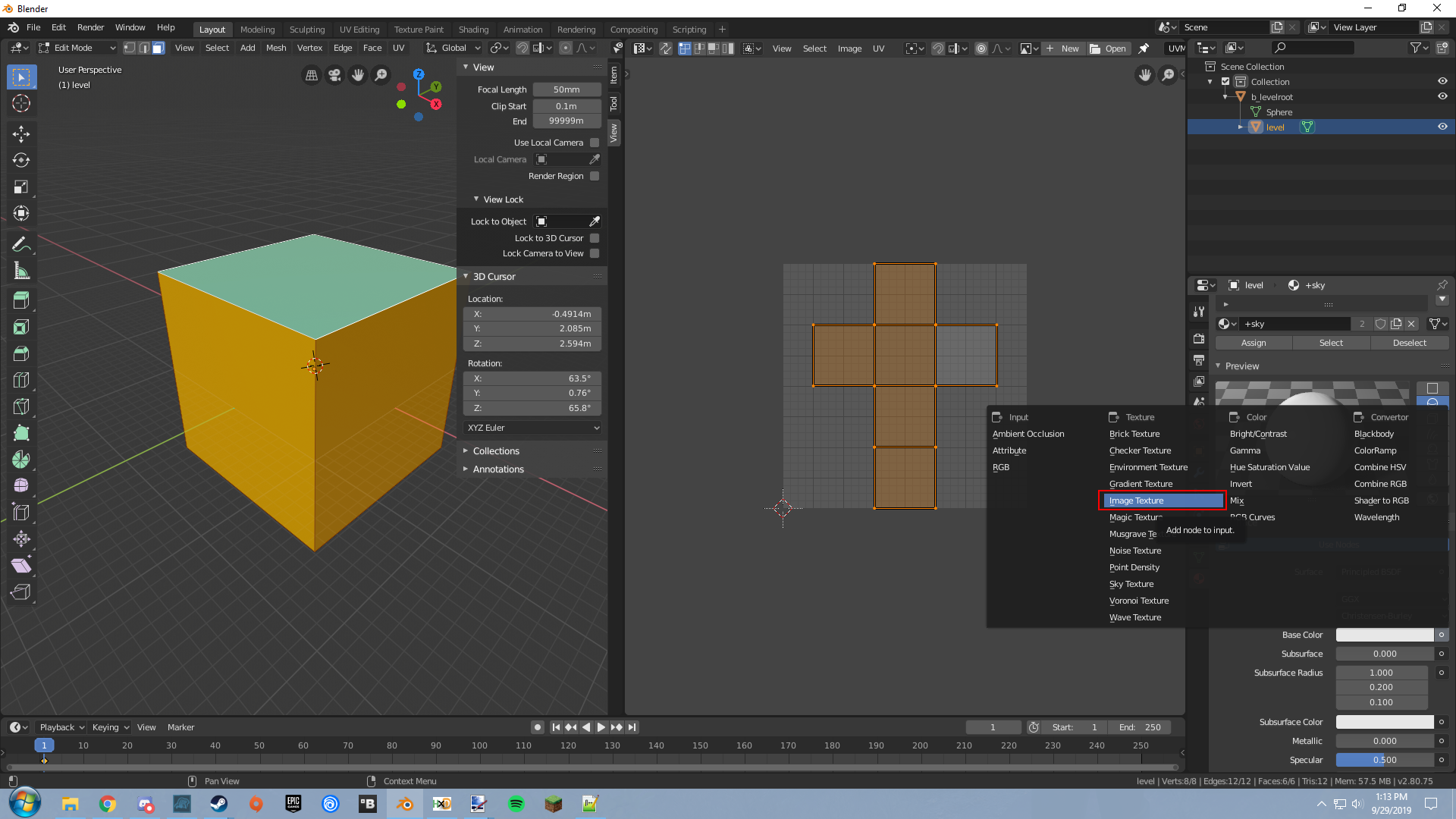Click the Assign material button
Viewport: 1456px width, 819px height.
pos(1254,343)
